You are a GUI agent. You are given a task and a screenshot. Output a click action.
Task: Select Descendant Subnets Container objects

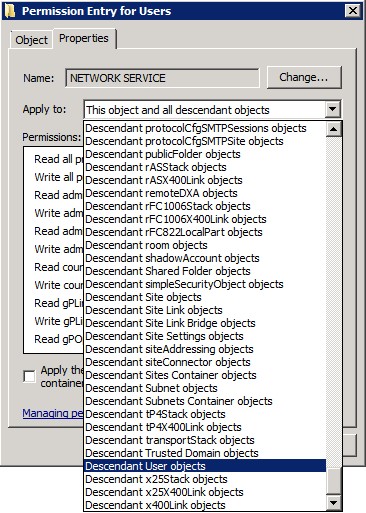click(205, 401)
